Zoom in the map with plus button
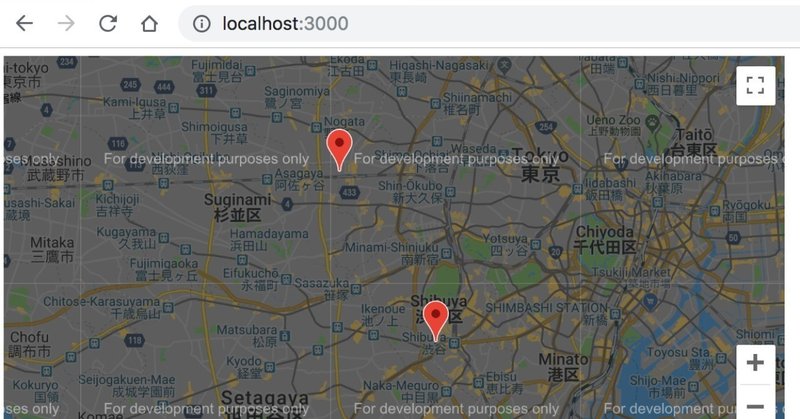 (755, 363)
